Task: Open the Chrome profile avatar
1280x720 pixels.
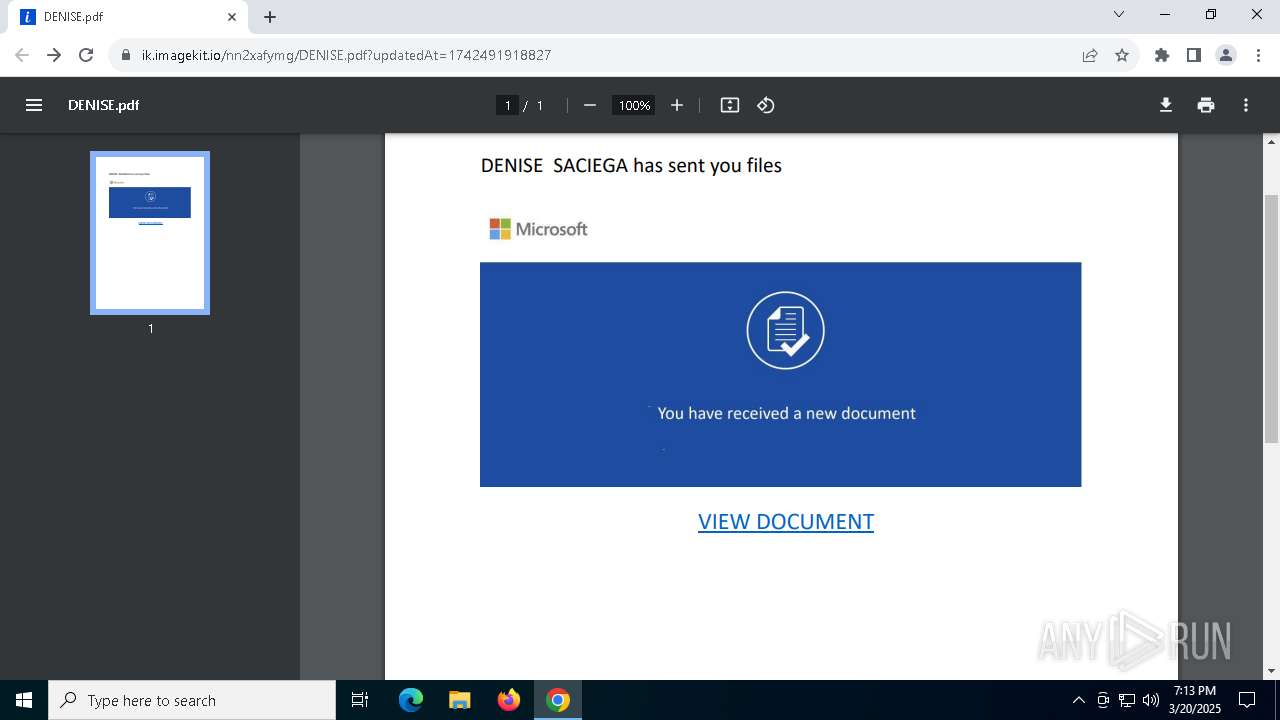Action: tap(1226, 55)
